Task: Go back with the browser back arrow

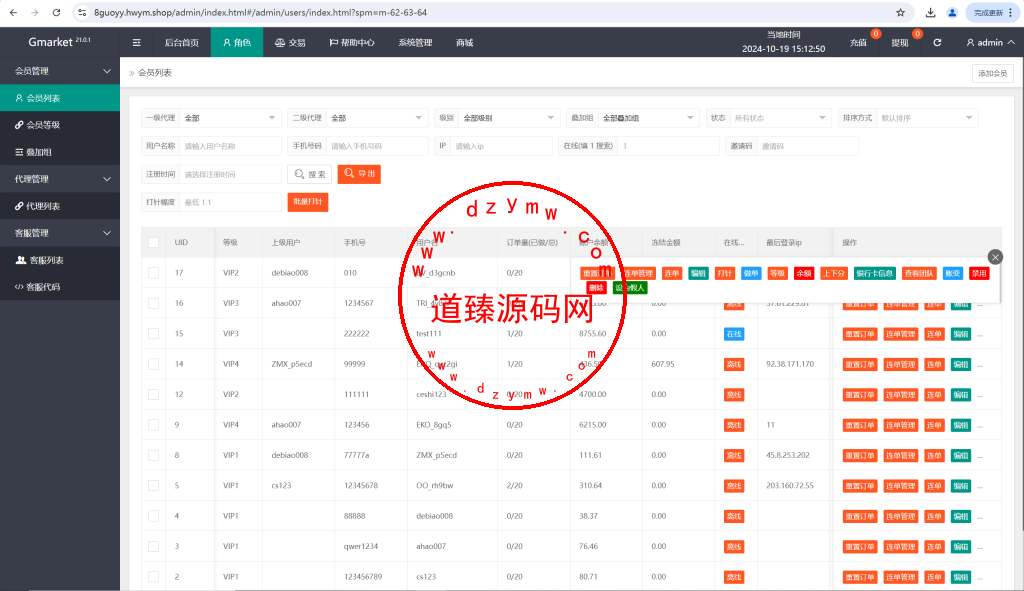Action: [x=13, y=12]
